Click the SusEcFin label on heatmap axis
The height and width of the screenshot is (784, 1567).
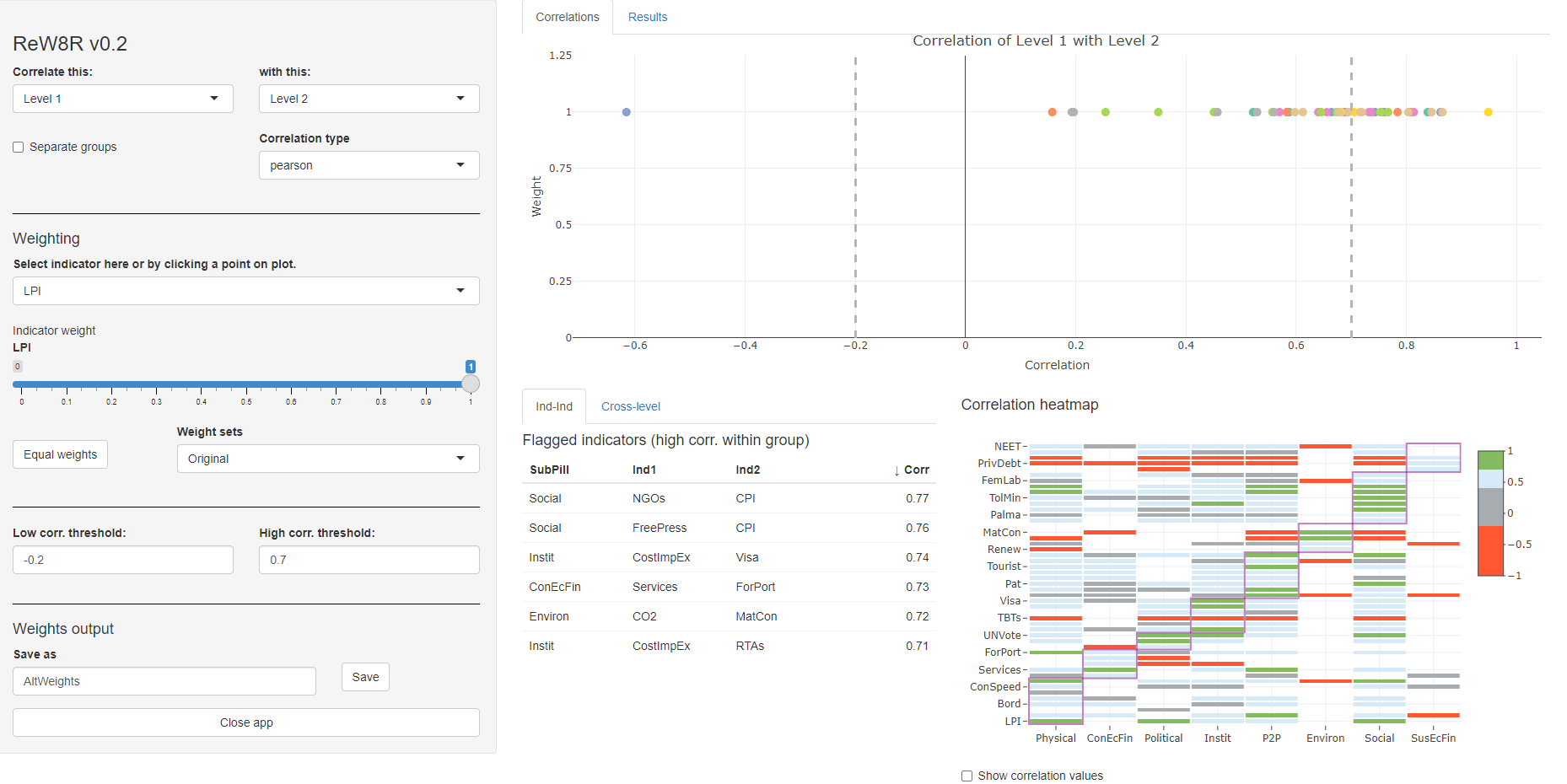coord(1433,738)
